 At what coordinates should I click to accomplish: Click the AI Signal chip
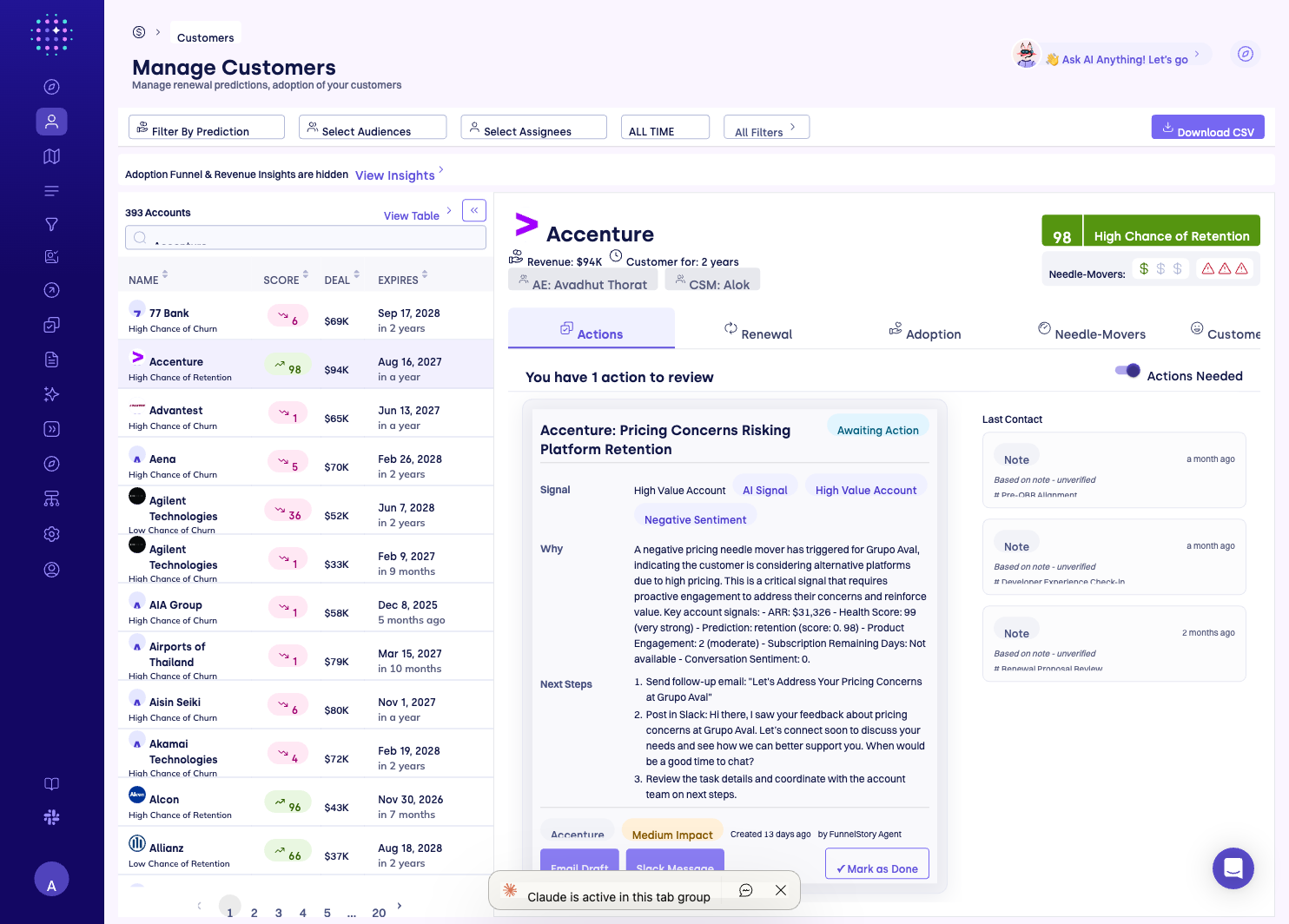(765, 487)
